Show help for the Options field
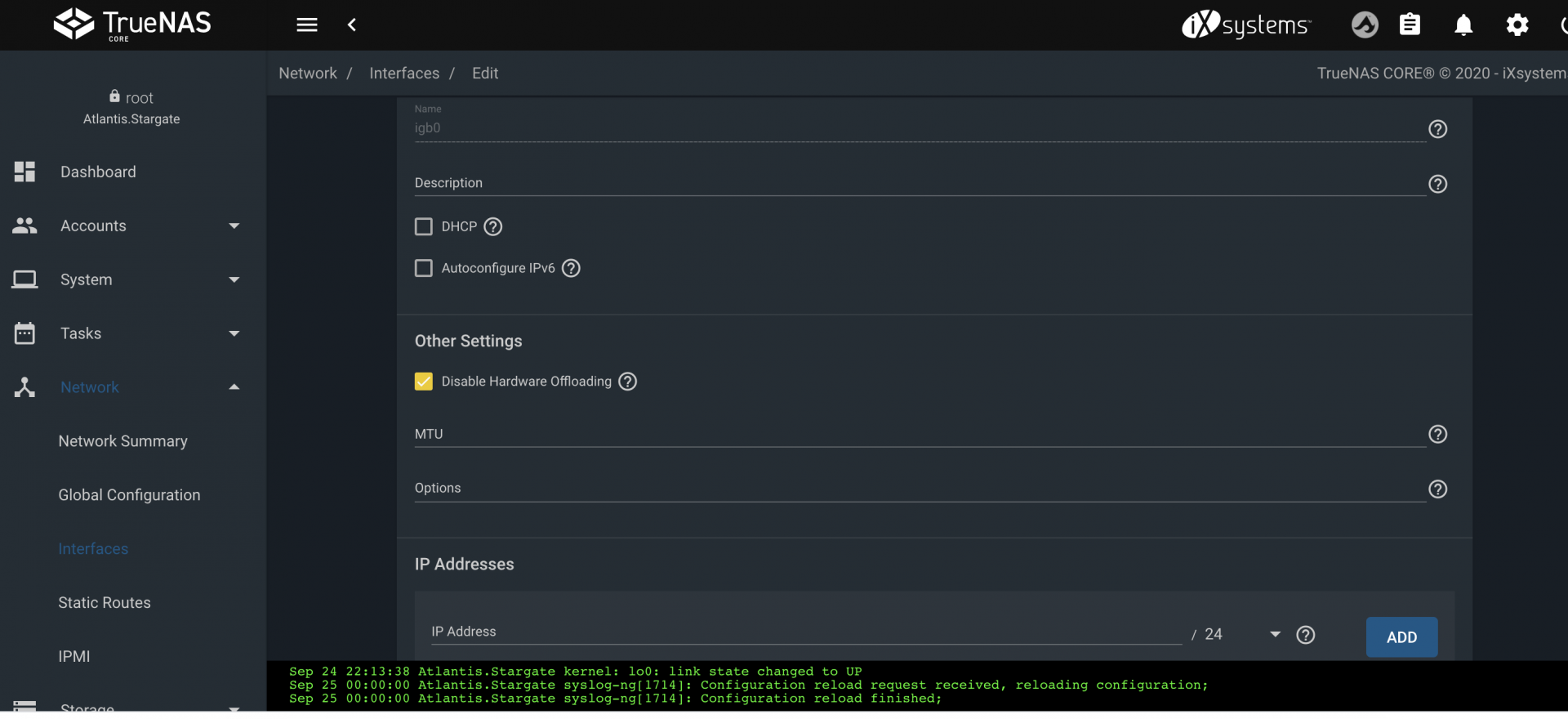Image resolution: width=1568 pixels, height=719 pixels. 1438,489
